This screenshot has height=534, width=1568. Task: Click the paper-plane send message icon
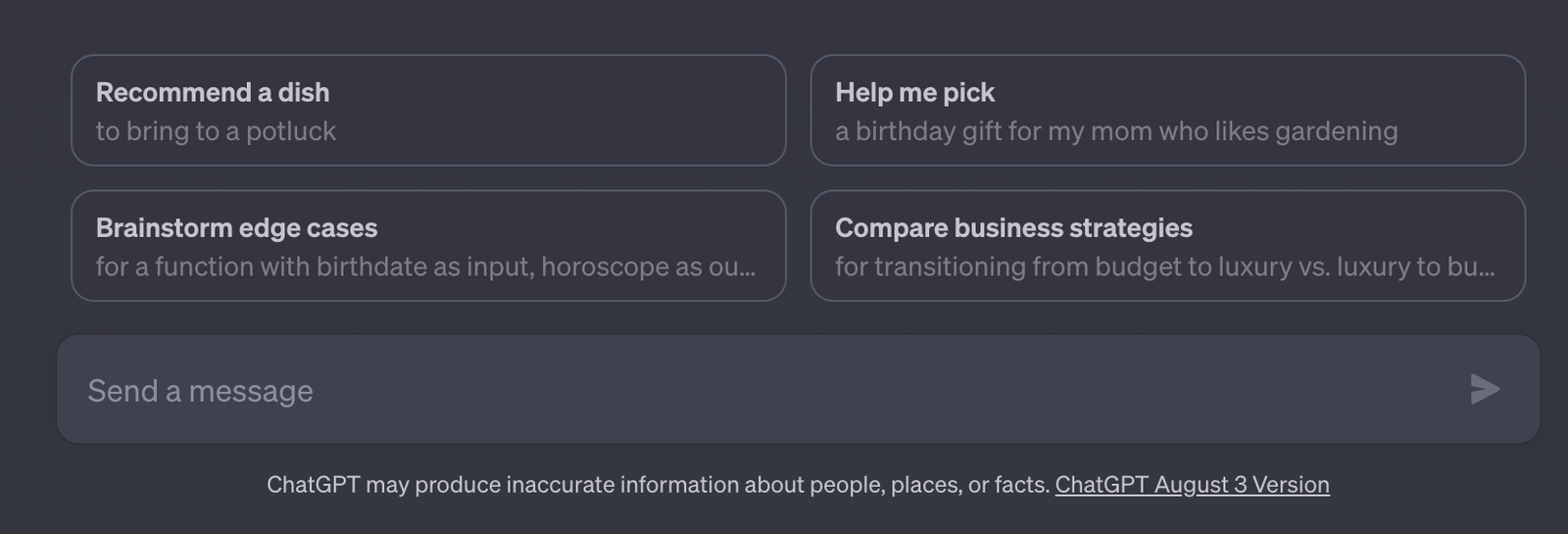click(1485, 389)
